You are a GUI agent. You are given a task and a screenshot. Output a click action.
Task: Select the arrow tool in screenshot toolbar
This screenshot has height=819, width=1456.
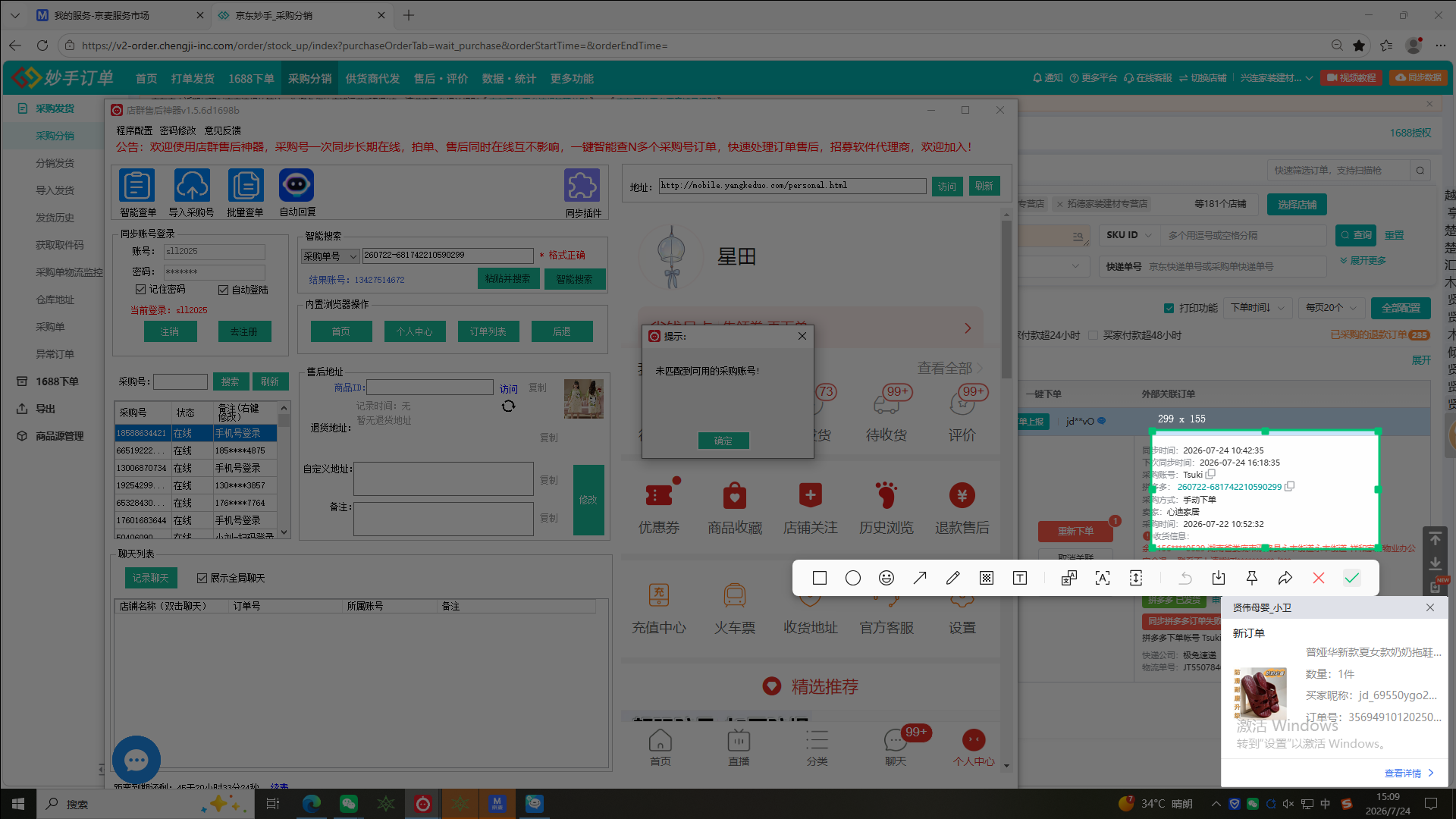pos(920,579)
